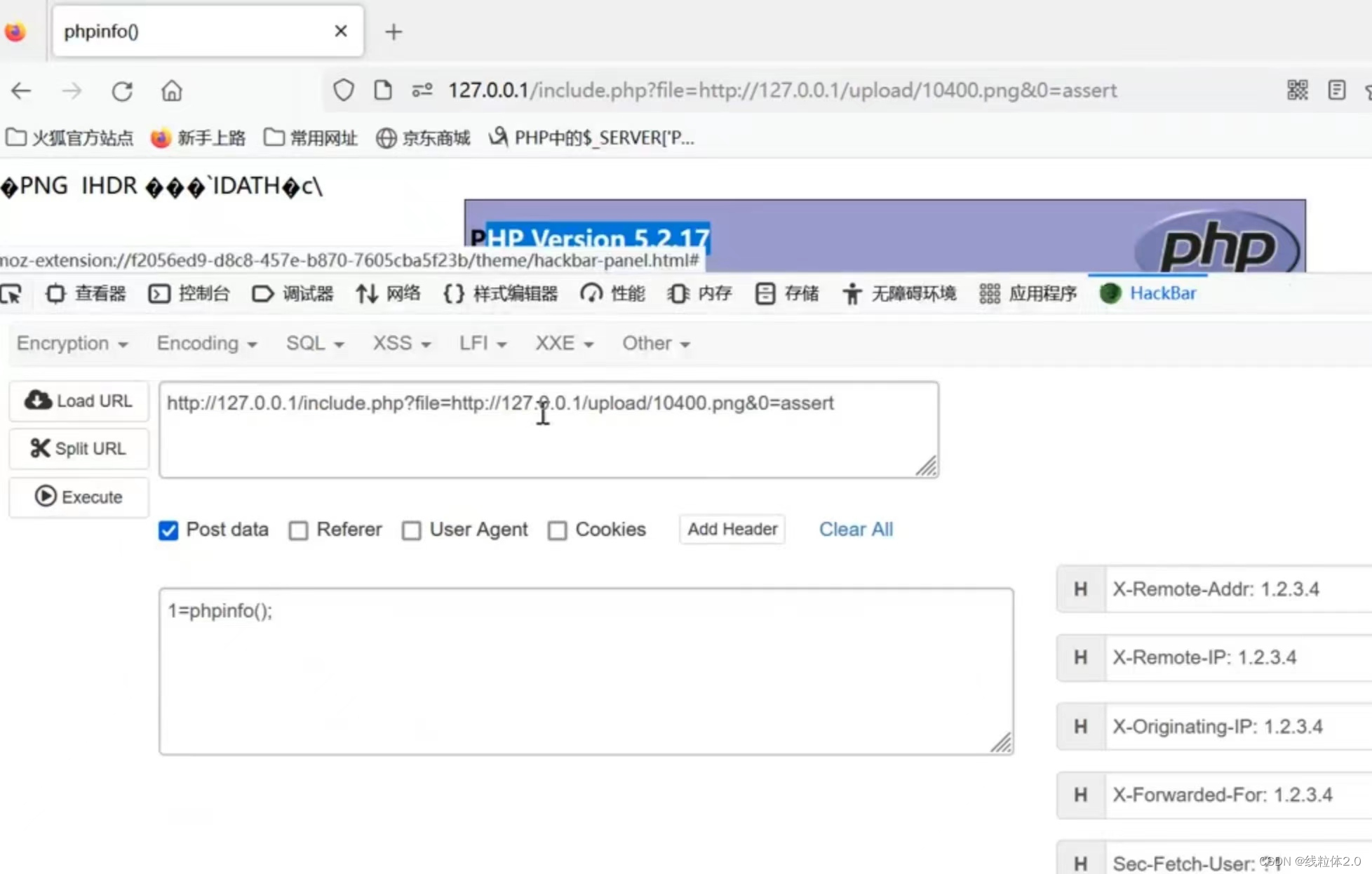Screen dimensions: 1372x874
Task: Select the X-Forwarded-For: 1.2.3.4 header
Action: point(1239,795)
